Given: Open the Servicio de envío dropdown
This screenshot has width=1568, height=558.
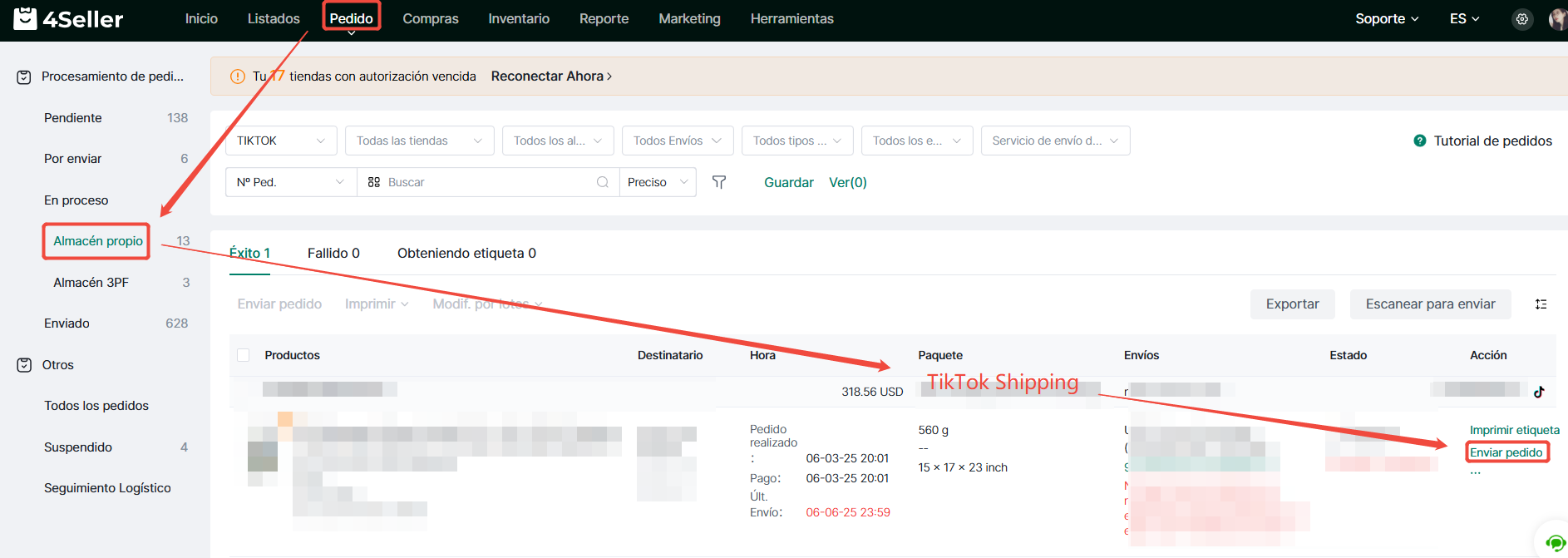Looking at the screenshot, I should tap(1056, 141).
